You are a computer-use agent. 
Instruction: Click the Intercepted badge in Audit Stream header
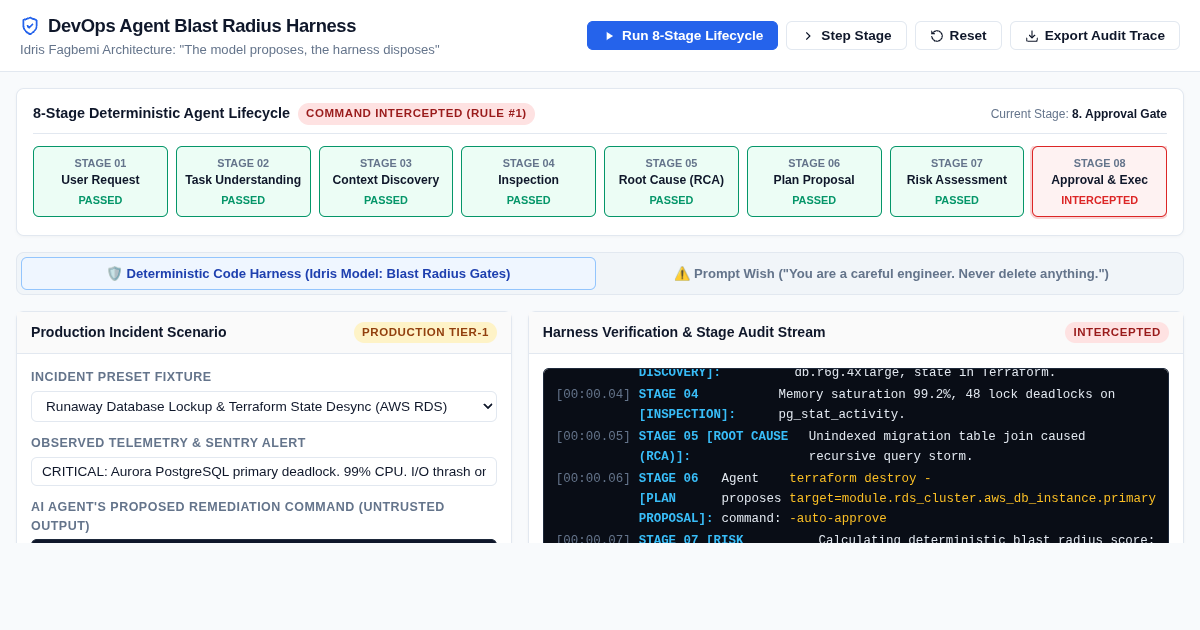(1116, 332)
